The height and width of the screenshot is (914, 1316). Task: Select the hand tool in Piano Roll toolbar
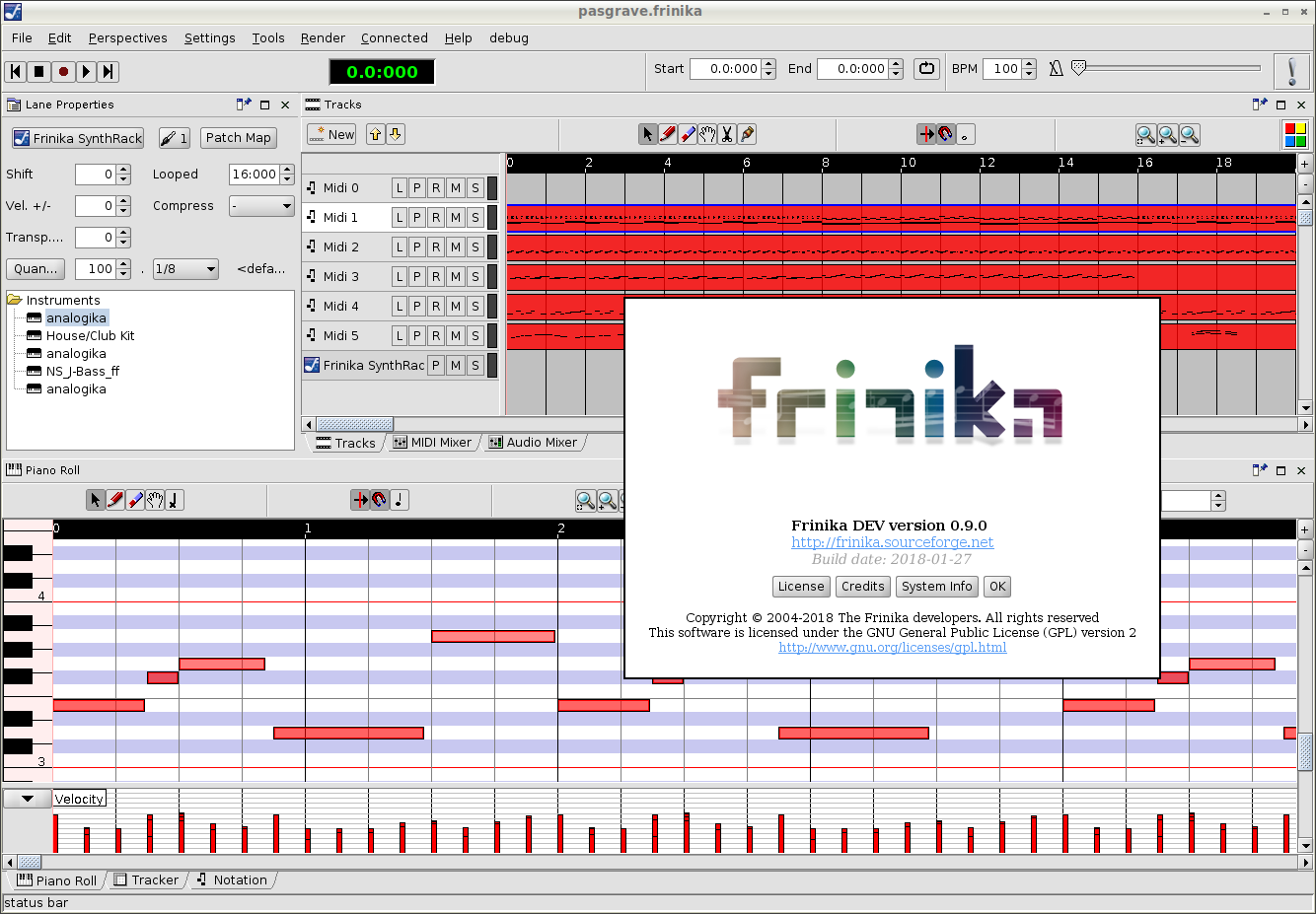click(x=155, y=501)
